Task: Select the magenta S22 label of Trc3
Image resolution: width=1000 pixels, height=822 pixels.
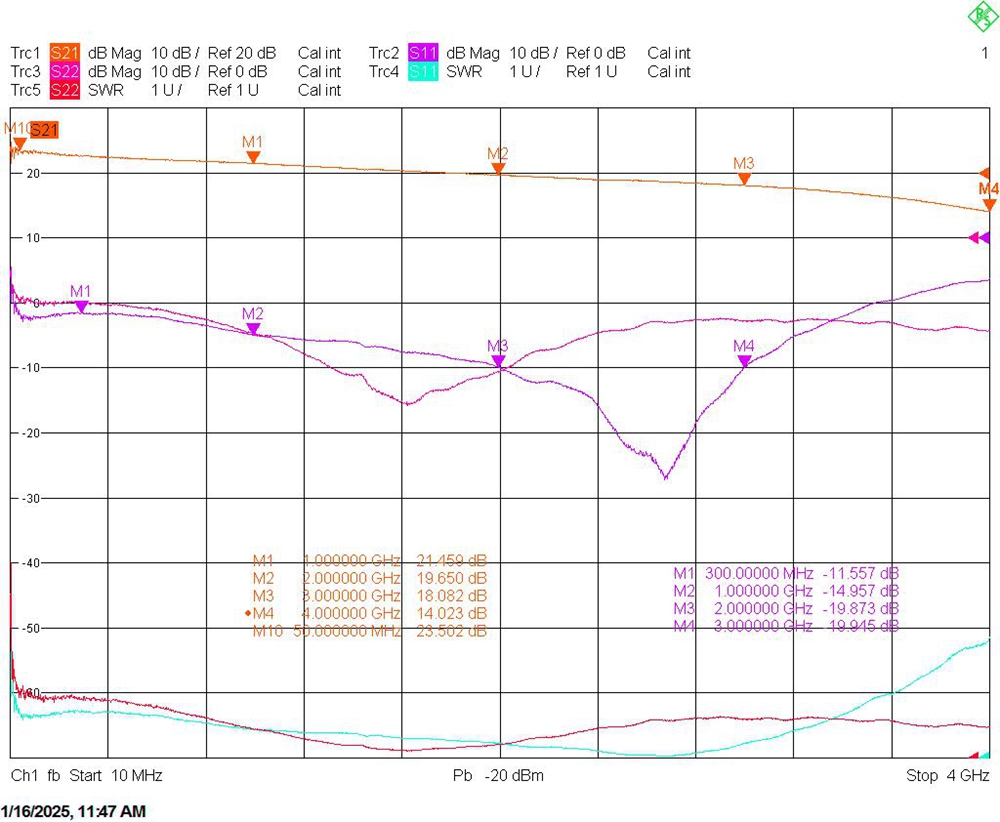Action: click(x=64, y=72)
